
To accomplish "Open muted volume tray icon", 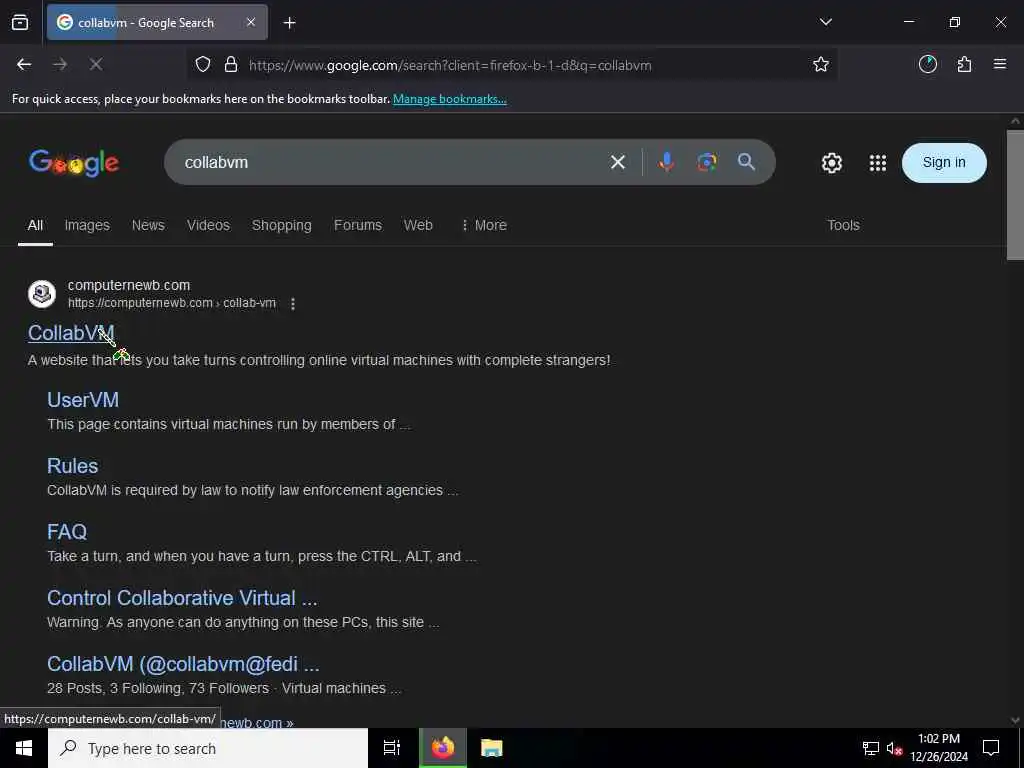I will click(x=894, y=748).
